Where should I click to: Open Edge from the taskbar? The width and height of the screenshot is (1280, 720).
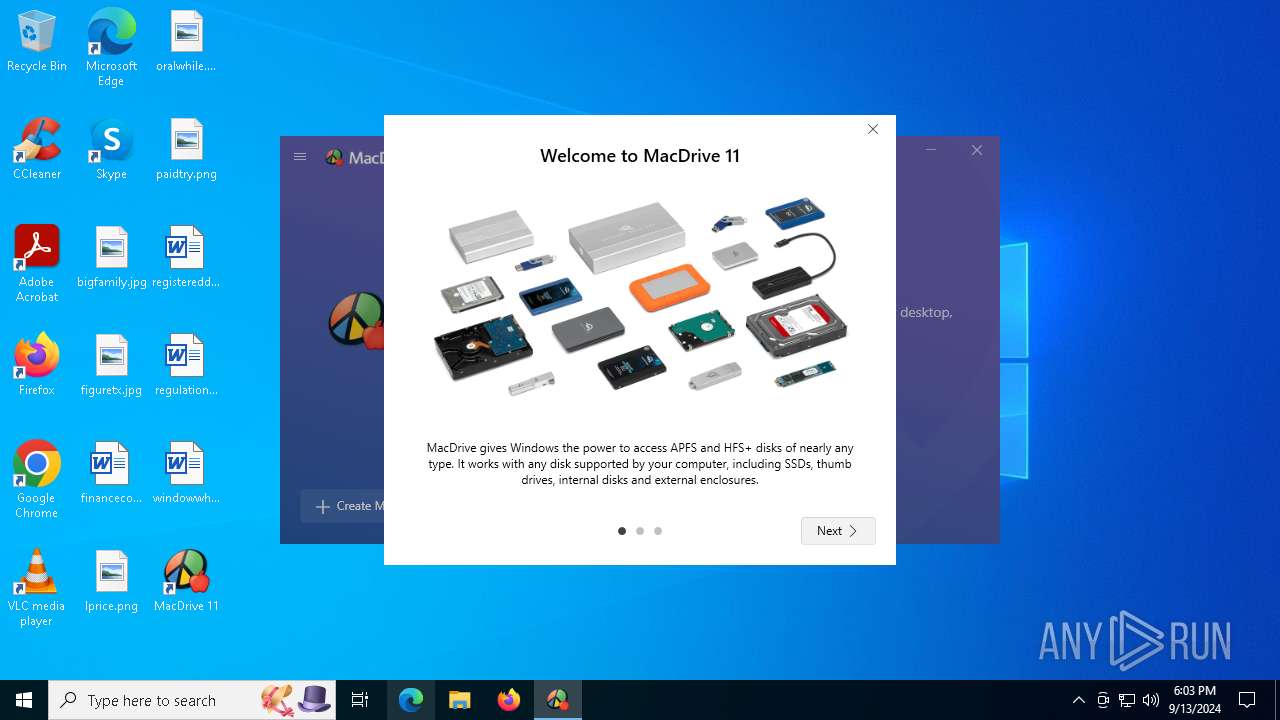(411, 700)
